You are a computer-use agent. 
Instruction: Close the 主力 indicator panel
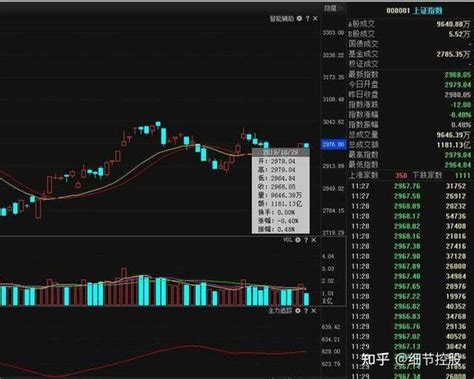point(314,311)
